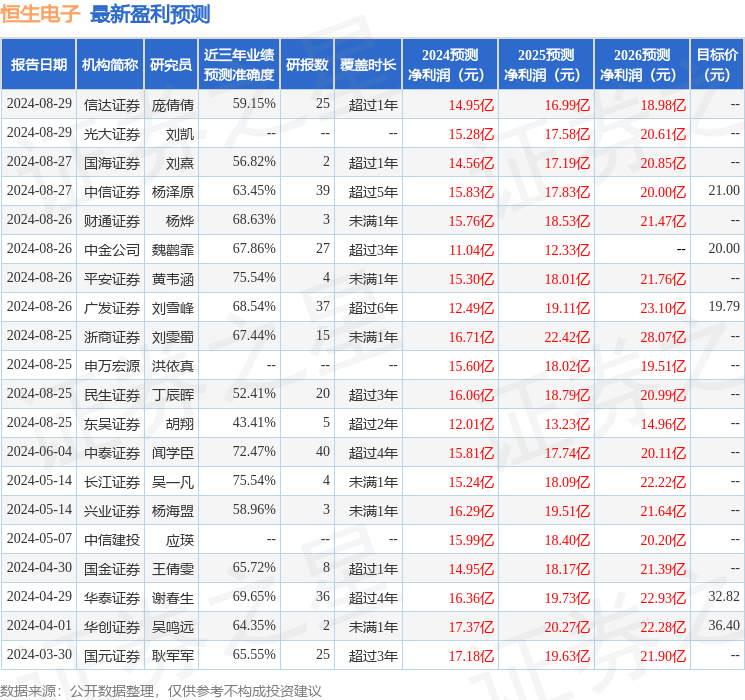Screen dimensions: 745x700
Task: Select the 浙商证券 institution cell
Action: (x=112, y=337)
